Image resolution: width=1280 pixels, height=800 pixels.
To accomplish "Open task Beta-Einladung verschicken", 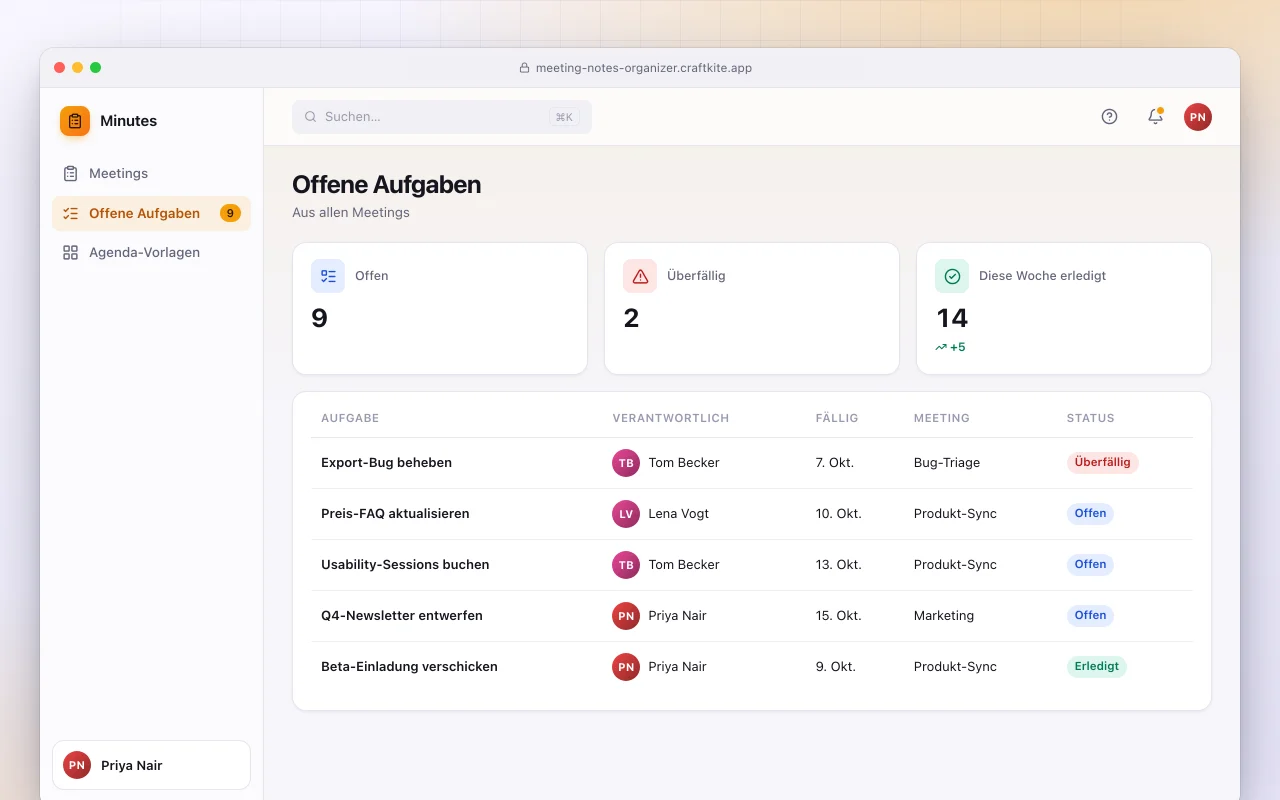I will (x=409, y=667).
